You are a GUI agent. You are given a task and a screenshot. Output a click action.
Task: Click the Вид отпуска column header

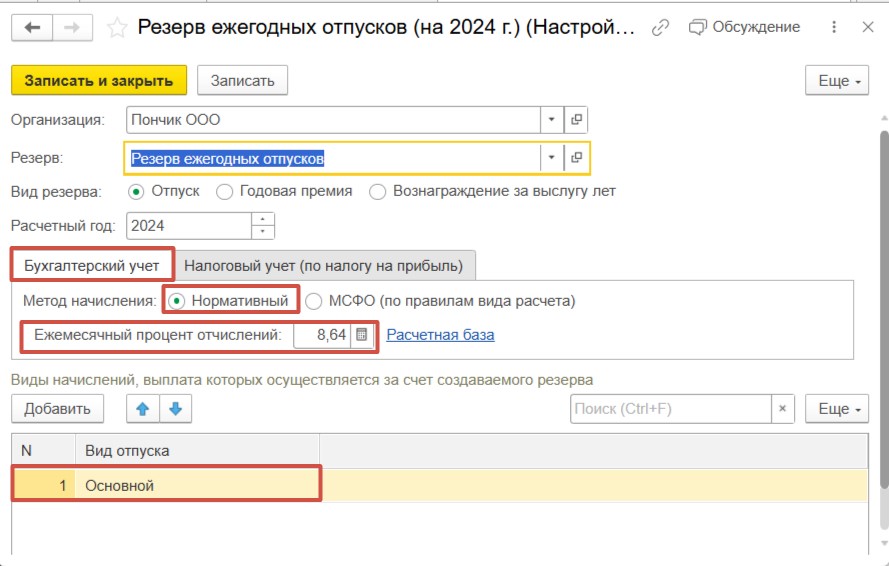[197, 451]
